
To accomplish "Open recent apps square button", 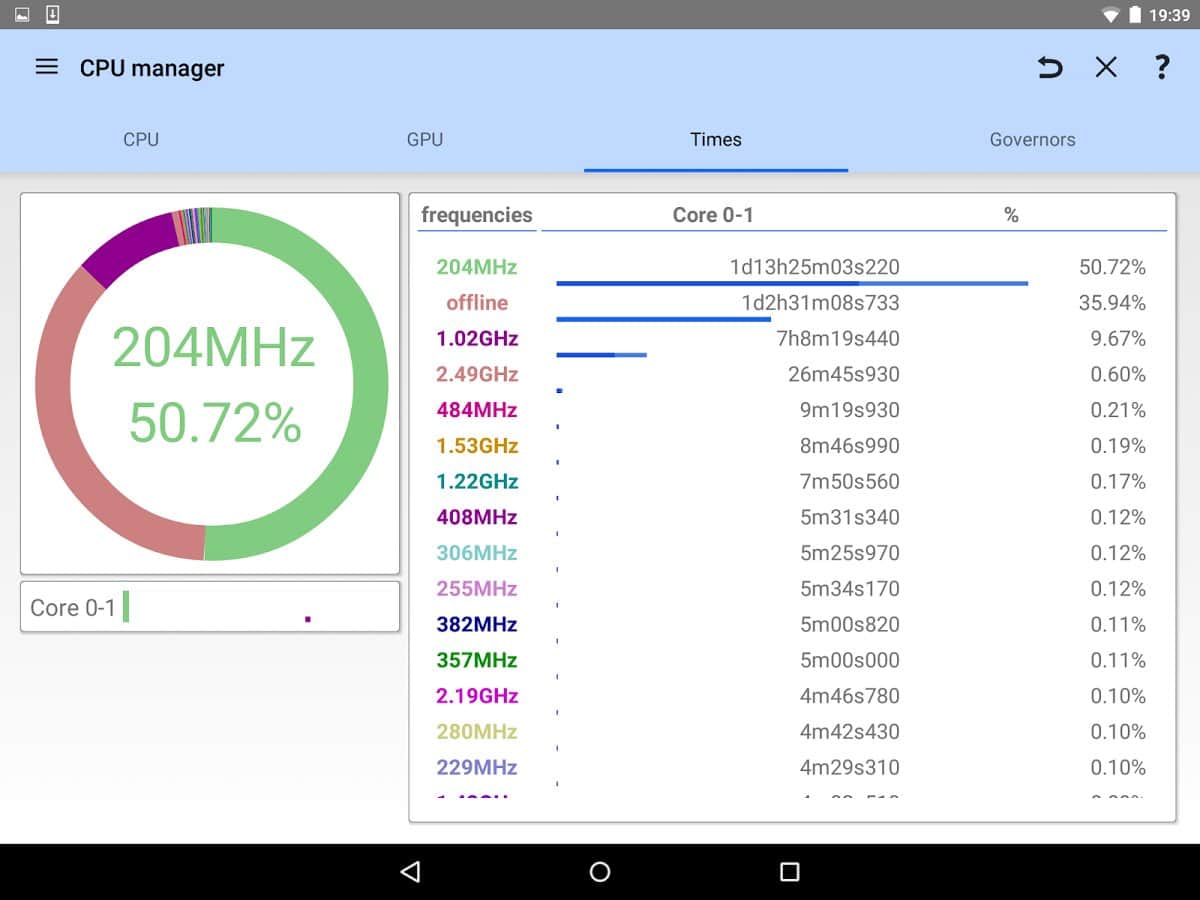I will tap(789, 872).
